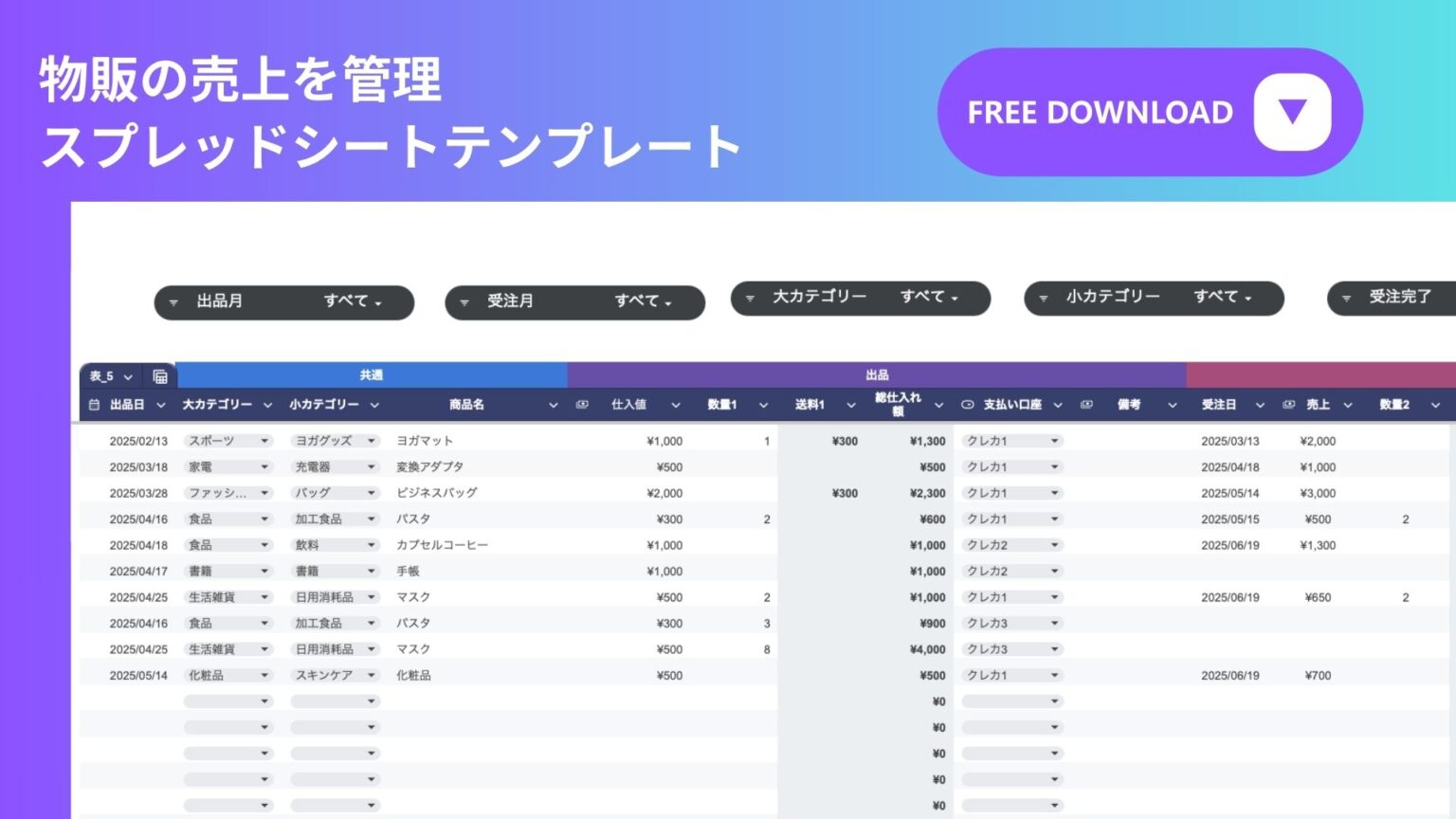Screen dimensions: 1456x819
Task: Click the filter icon on 出品月 pill
Action: [x=173, y=302]
